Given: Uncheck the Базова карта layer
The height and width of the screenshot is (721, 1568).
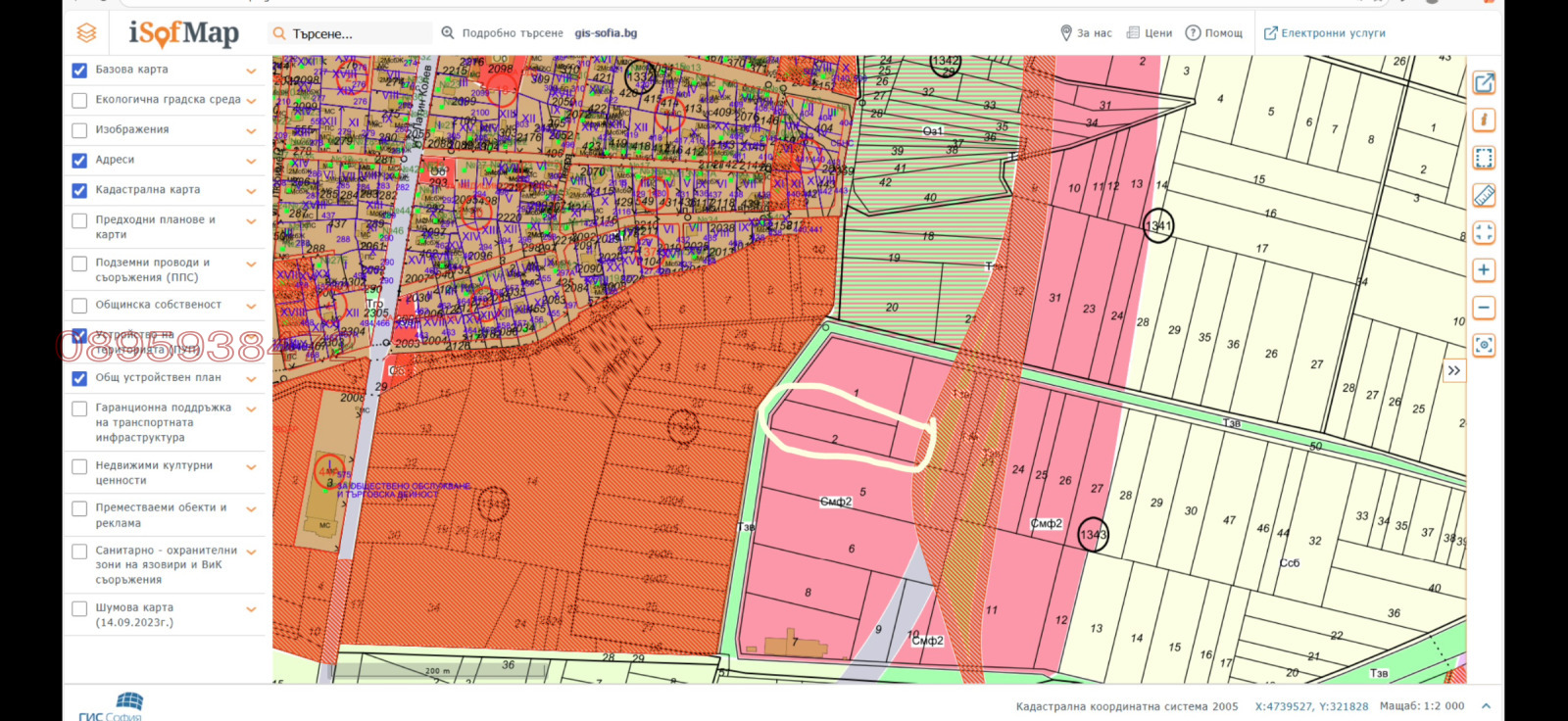Looking at the screenshot, I should 79,71.
